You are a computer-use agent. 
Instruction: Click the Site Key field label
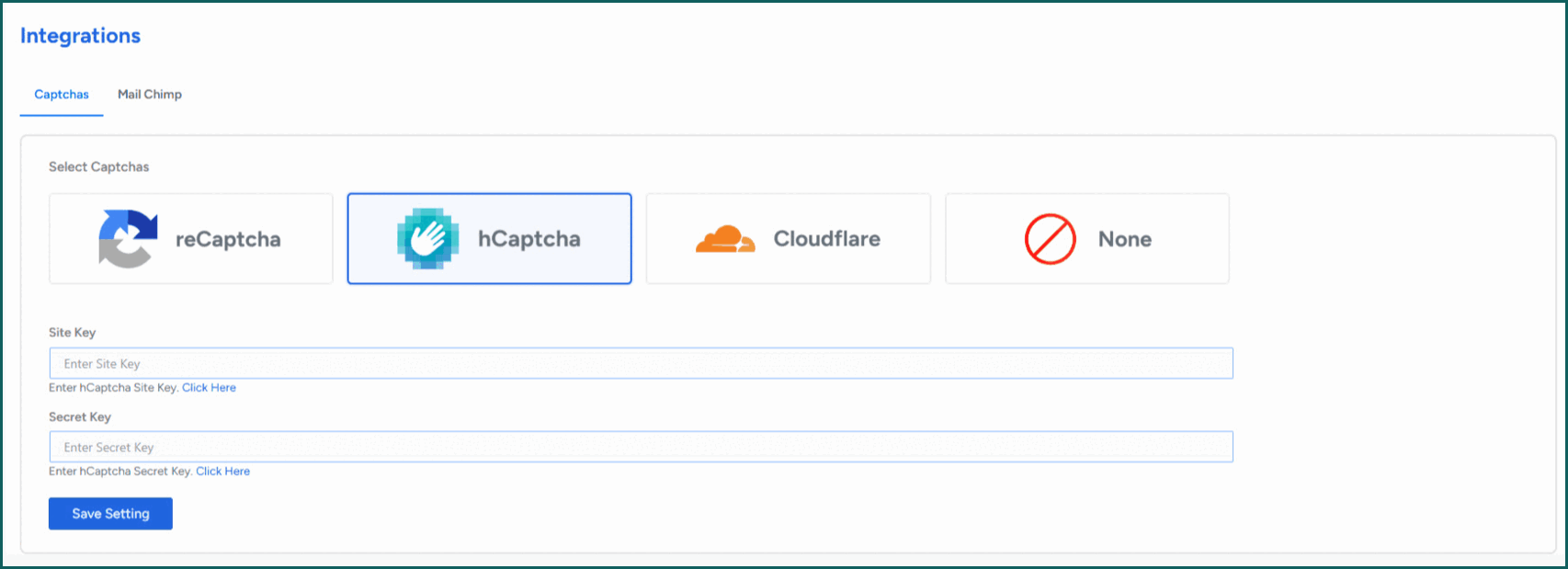(72, 333)
